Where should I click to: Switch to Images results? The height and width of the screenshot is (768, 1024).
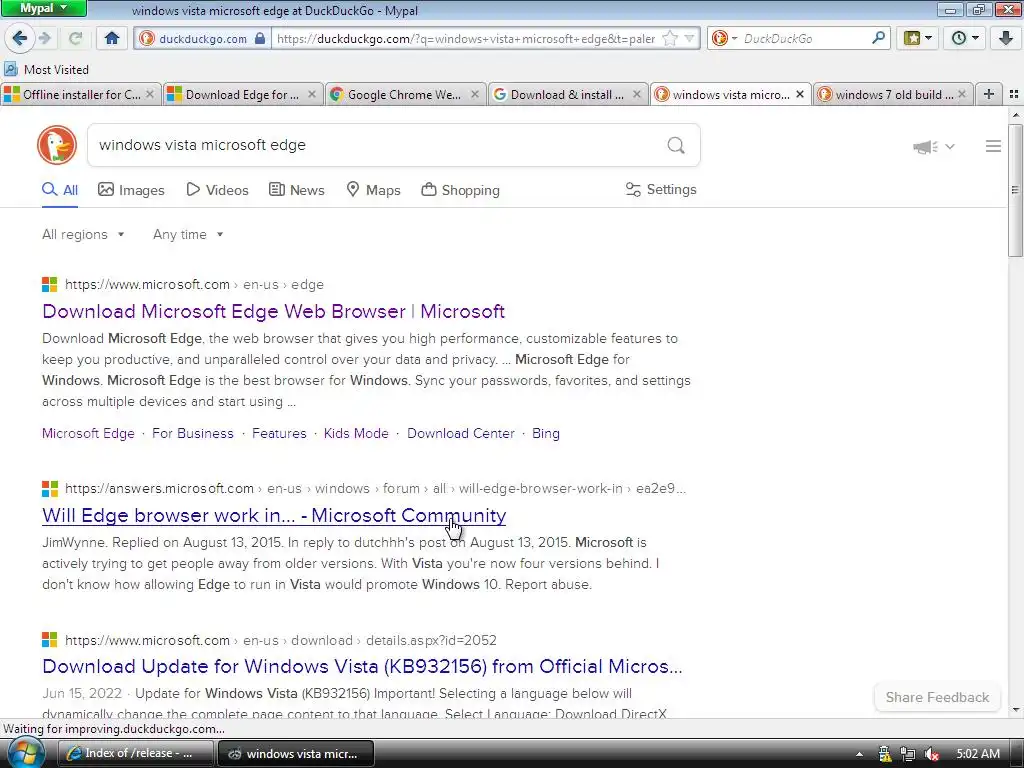[x=131, y=190]
